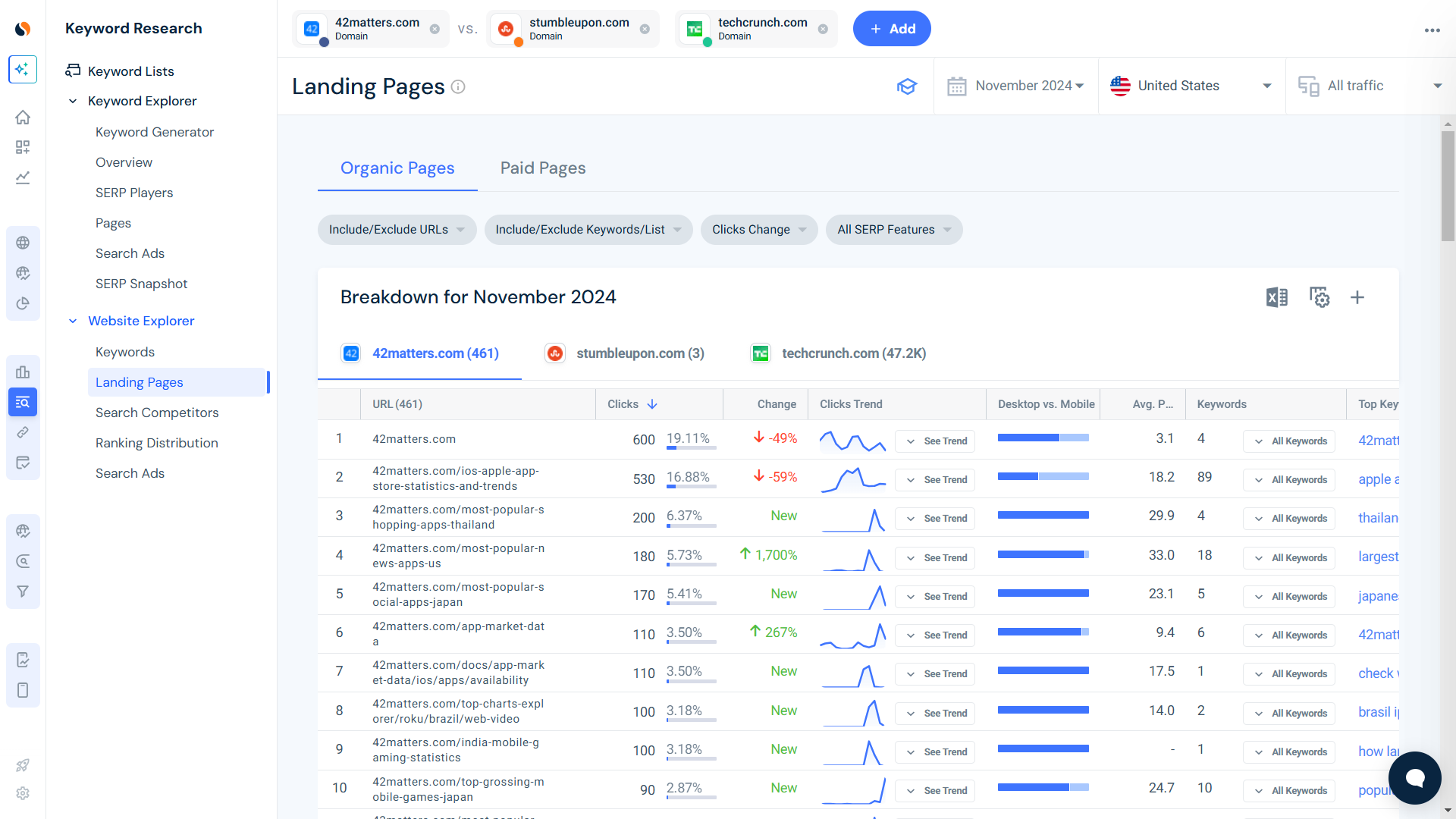Click the info icon next to Landing Pages
The image size is (1456, 819).
point(457,87)
